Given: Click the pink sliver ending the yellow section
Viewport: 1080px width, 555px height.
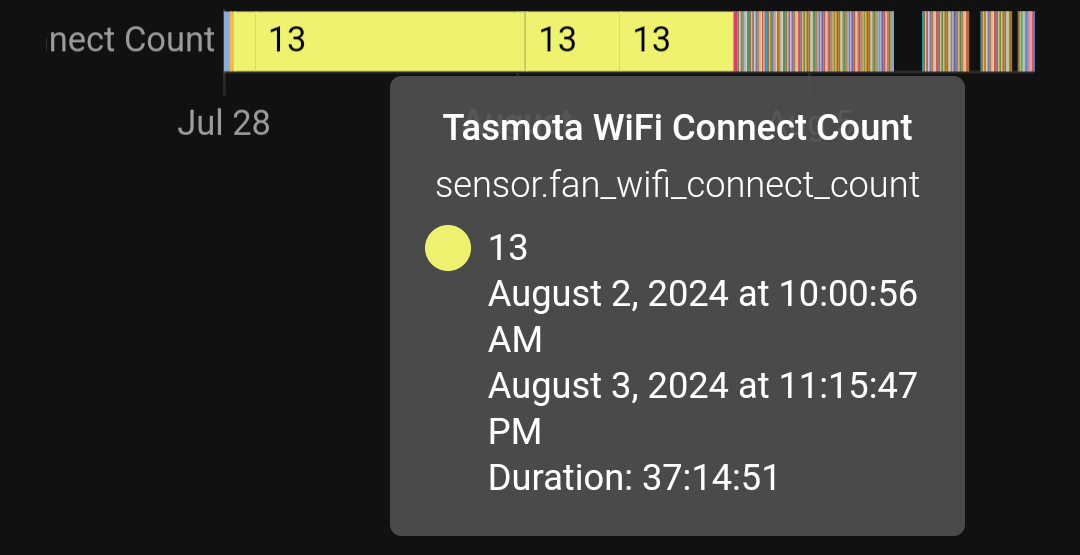Looking at the screenshot, I should [x=736, y=41].
